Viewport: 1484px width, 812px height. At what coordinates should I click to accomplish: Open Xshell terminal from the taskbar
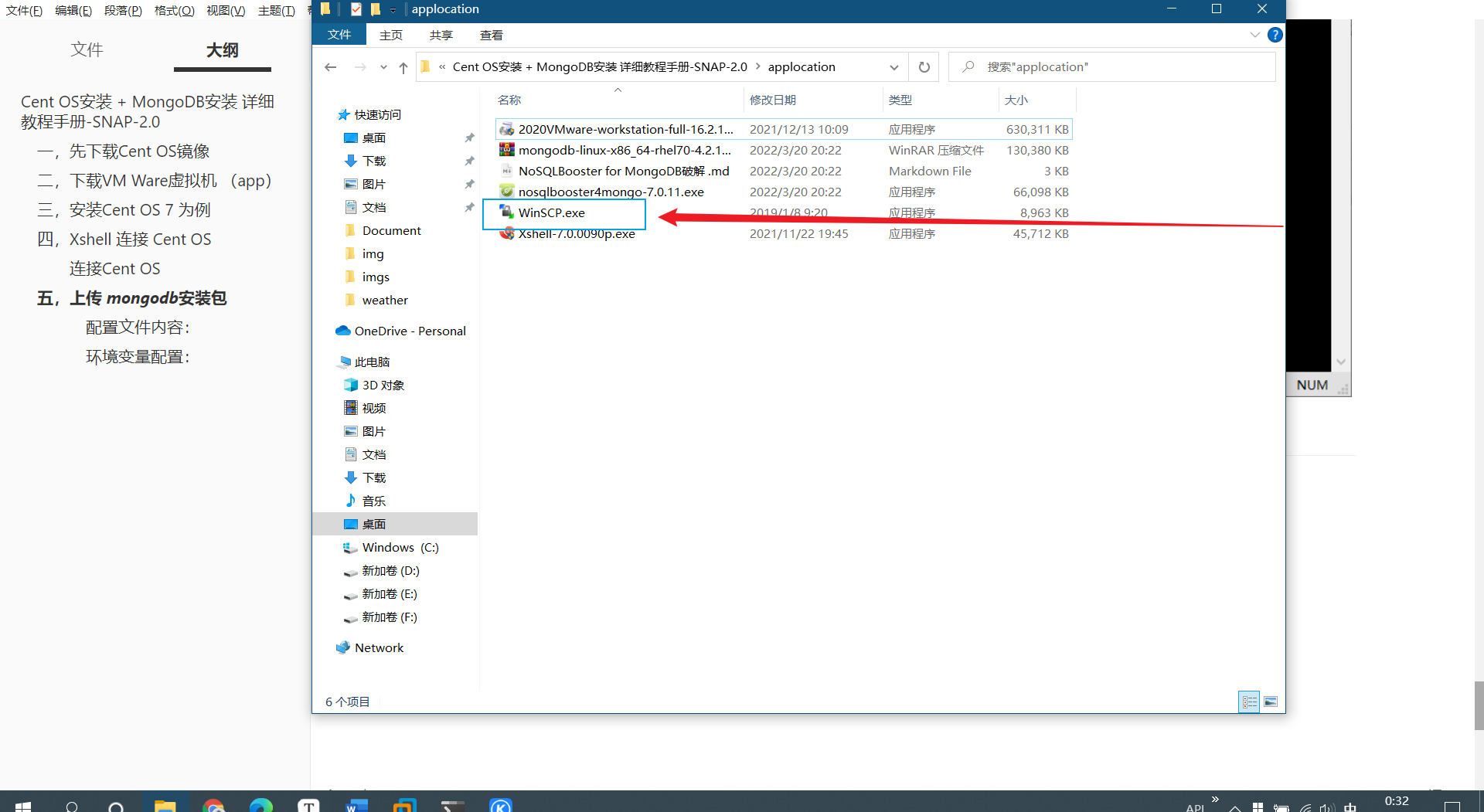453,806
